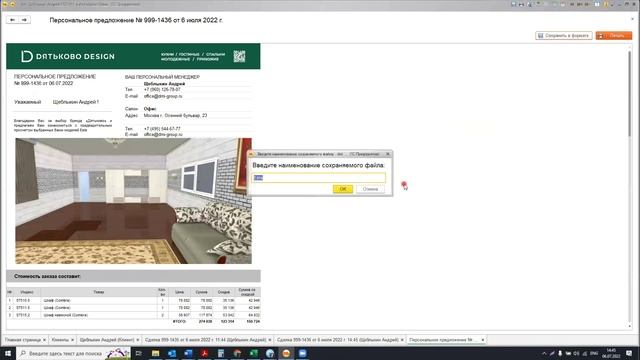Open Outlook from the taskbar
This screenshot has width=640, height=360.
(172, 353)
